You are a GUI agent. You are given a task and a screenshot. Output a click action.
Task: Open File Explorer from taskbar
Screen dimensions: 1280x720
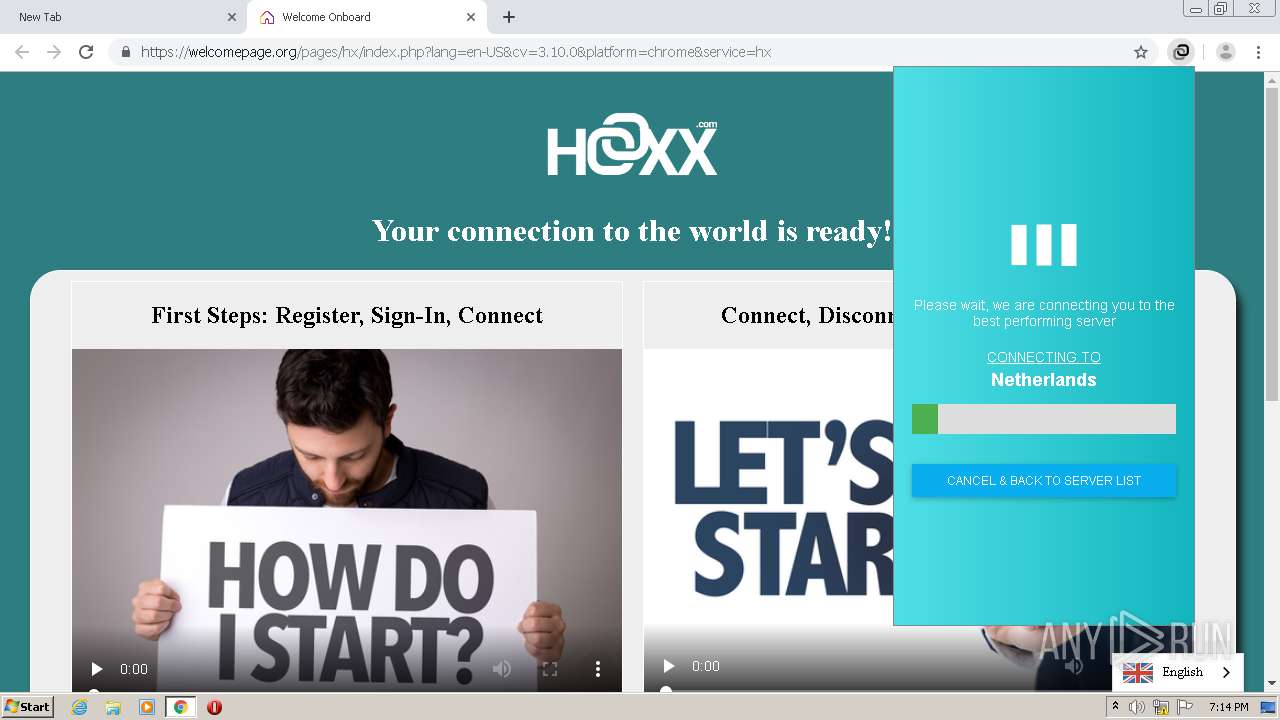pos(113,707)
